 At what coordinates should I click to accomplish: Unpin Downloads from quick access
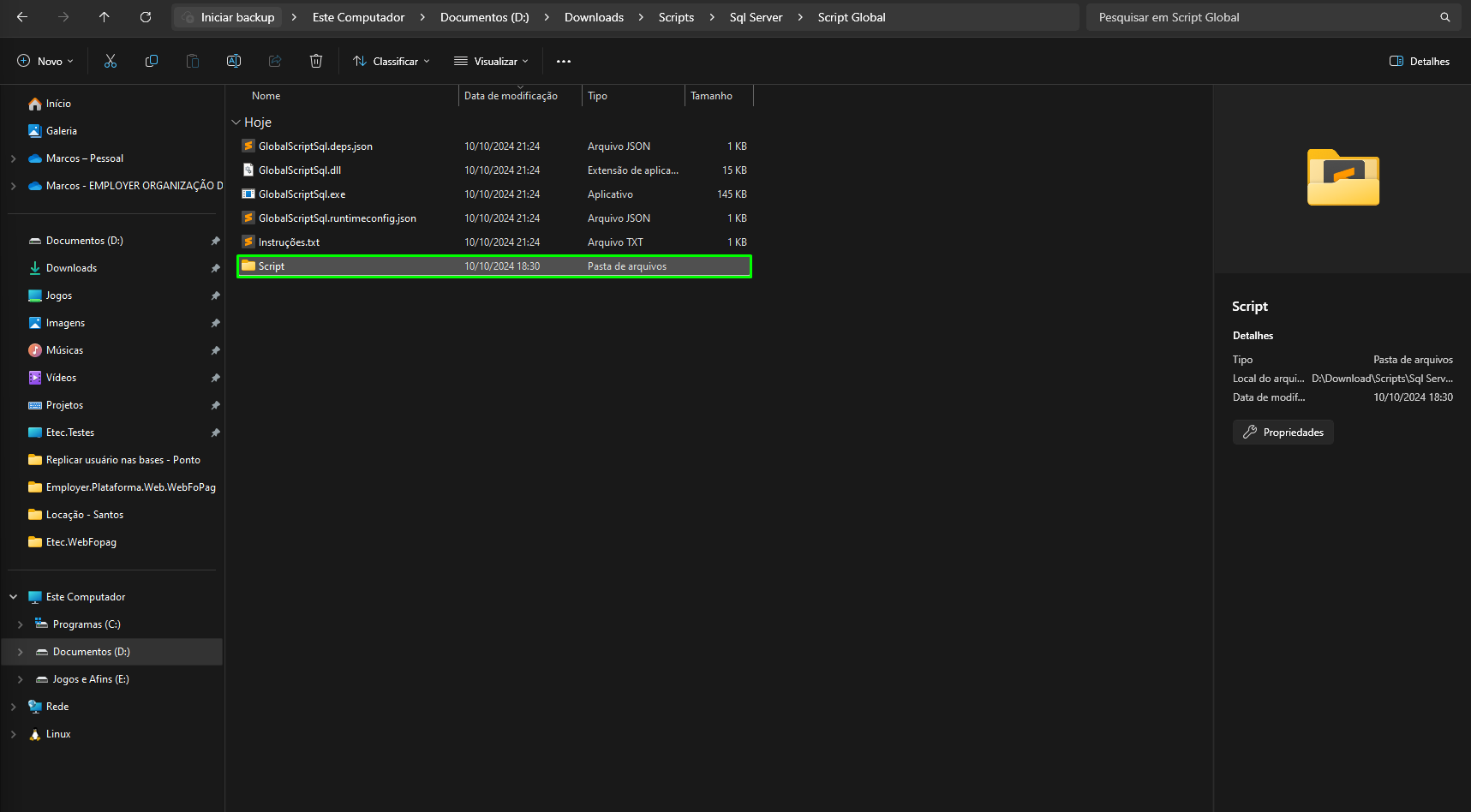215,268
